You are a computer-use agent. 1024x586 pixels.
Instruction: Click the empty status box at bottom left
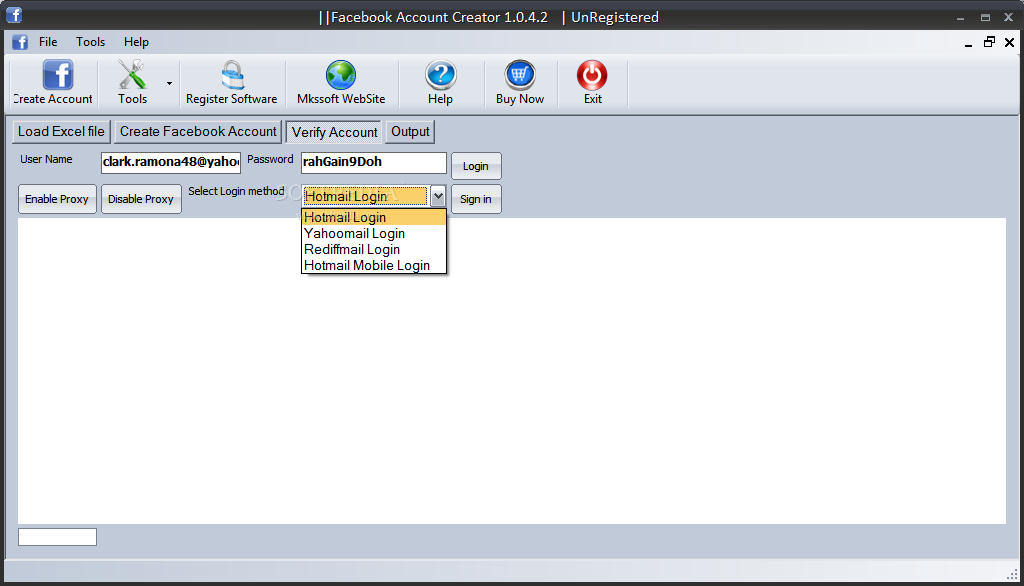(x=57, y=537)
